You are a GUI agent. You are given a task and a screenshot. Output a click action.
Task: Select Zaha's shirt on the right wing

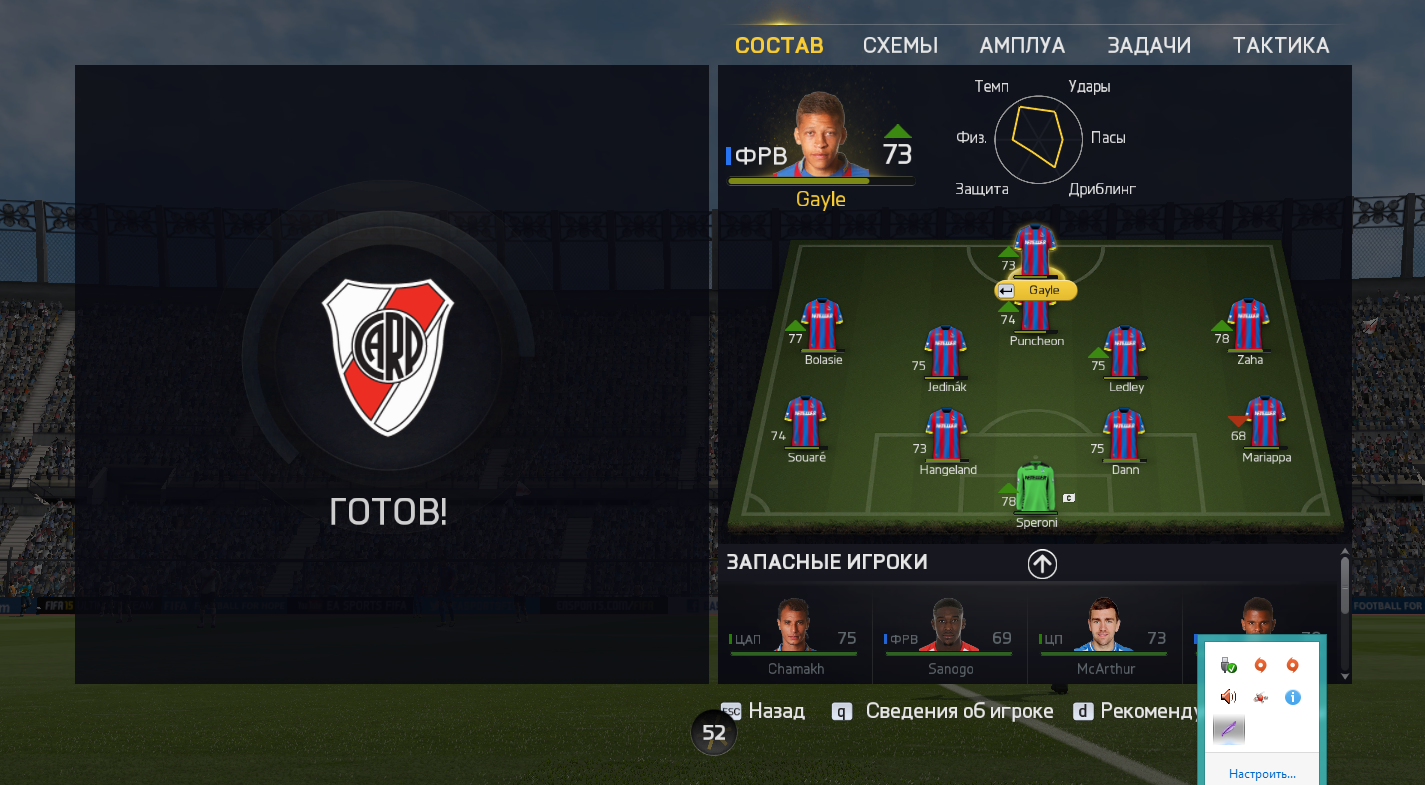click(x=1248, y=324)
